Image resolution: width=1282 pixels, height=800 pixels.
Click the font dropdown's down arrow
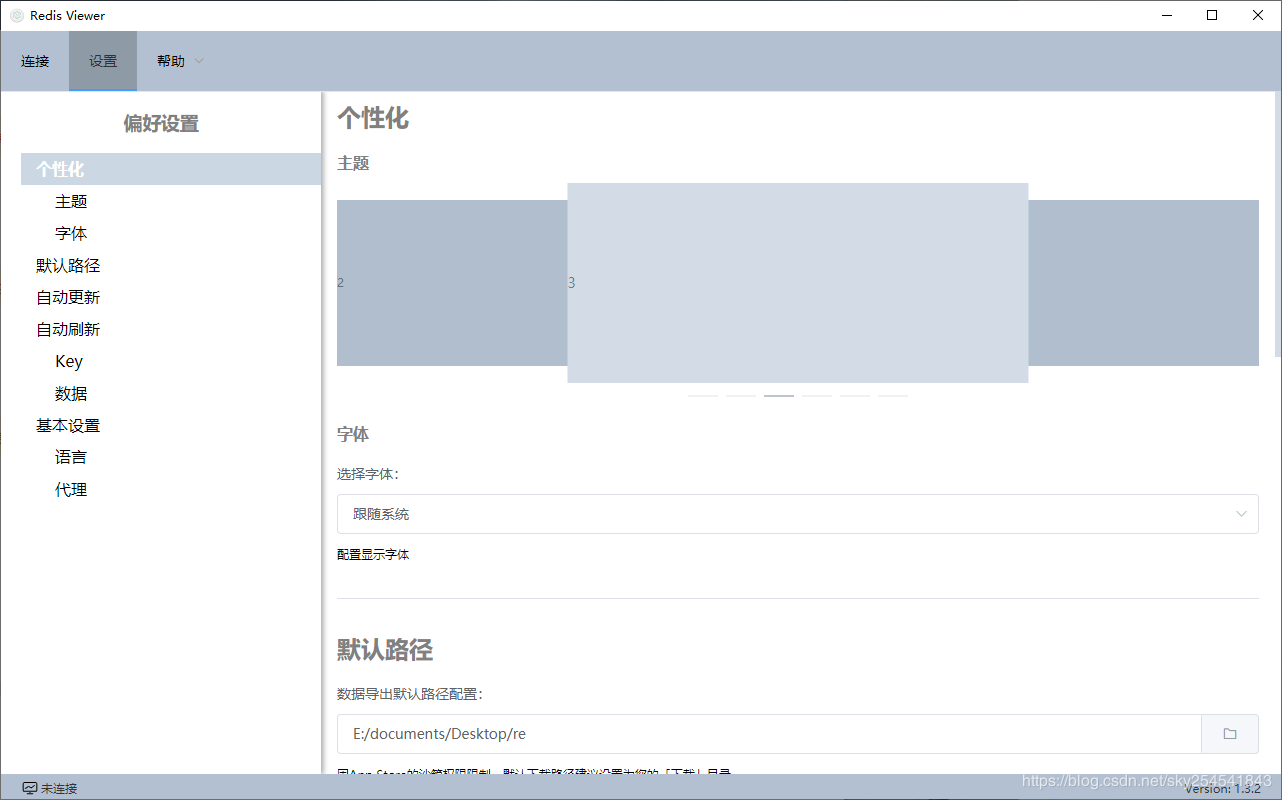[x=1241, y=514]
